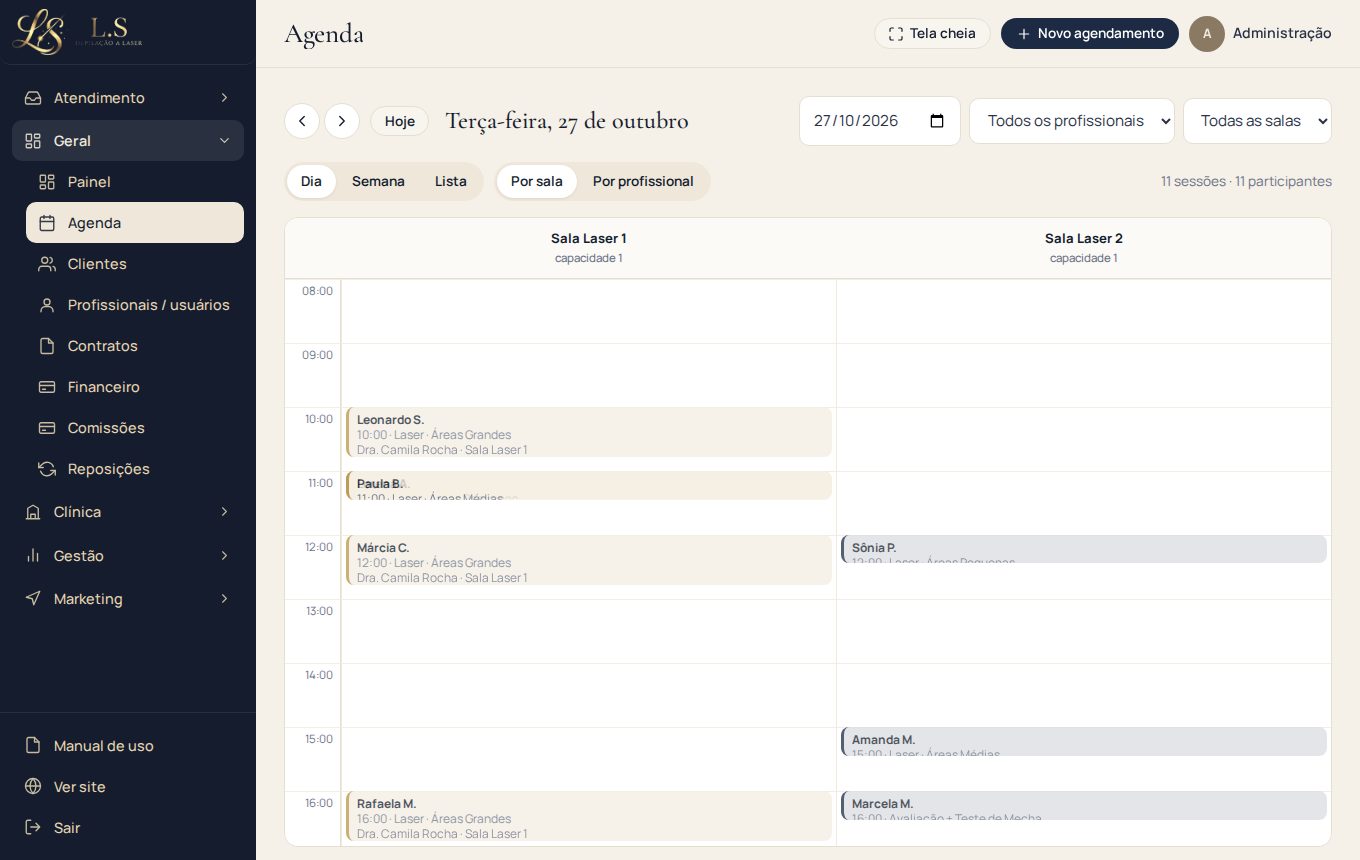
Task: Expand the Atendimento menu section
Action: click(x=128, y=98)
